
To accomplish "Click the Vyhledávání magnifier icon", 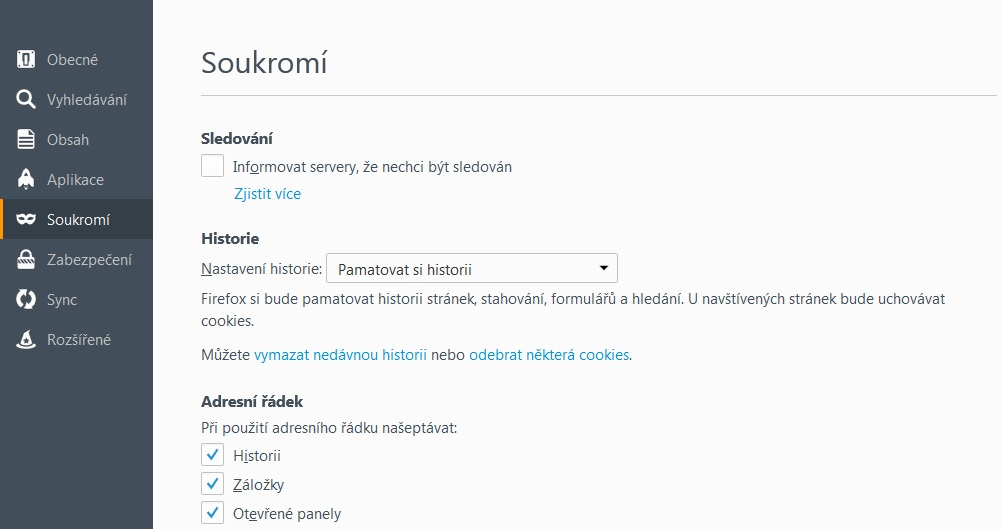I will (26, 99).
